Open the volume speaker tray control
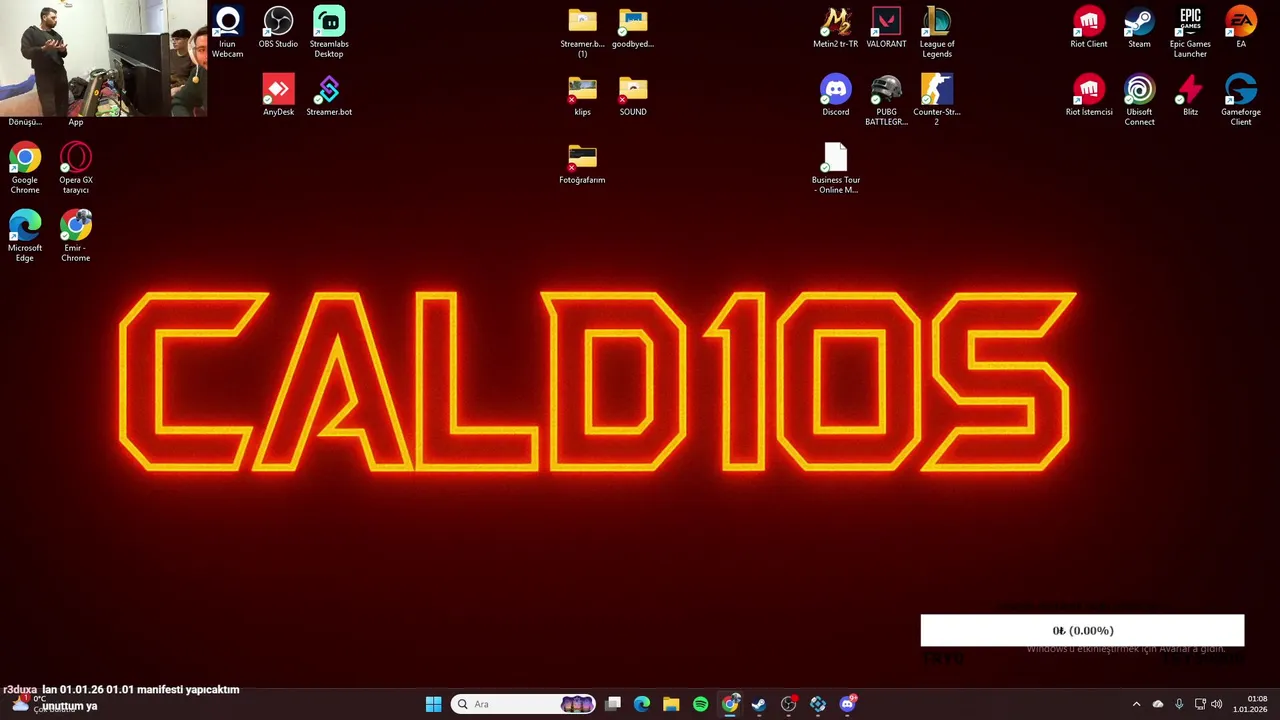 (x=1217, y=704)
